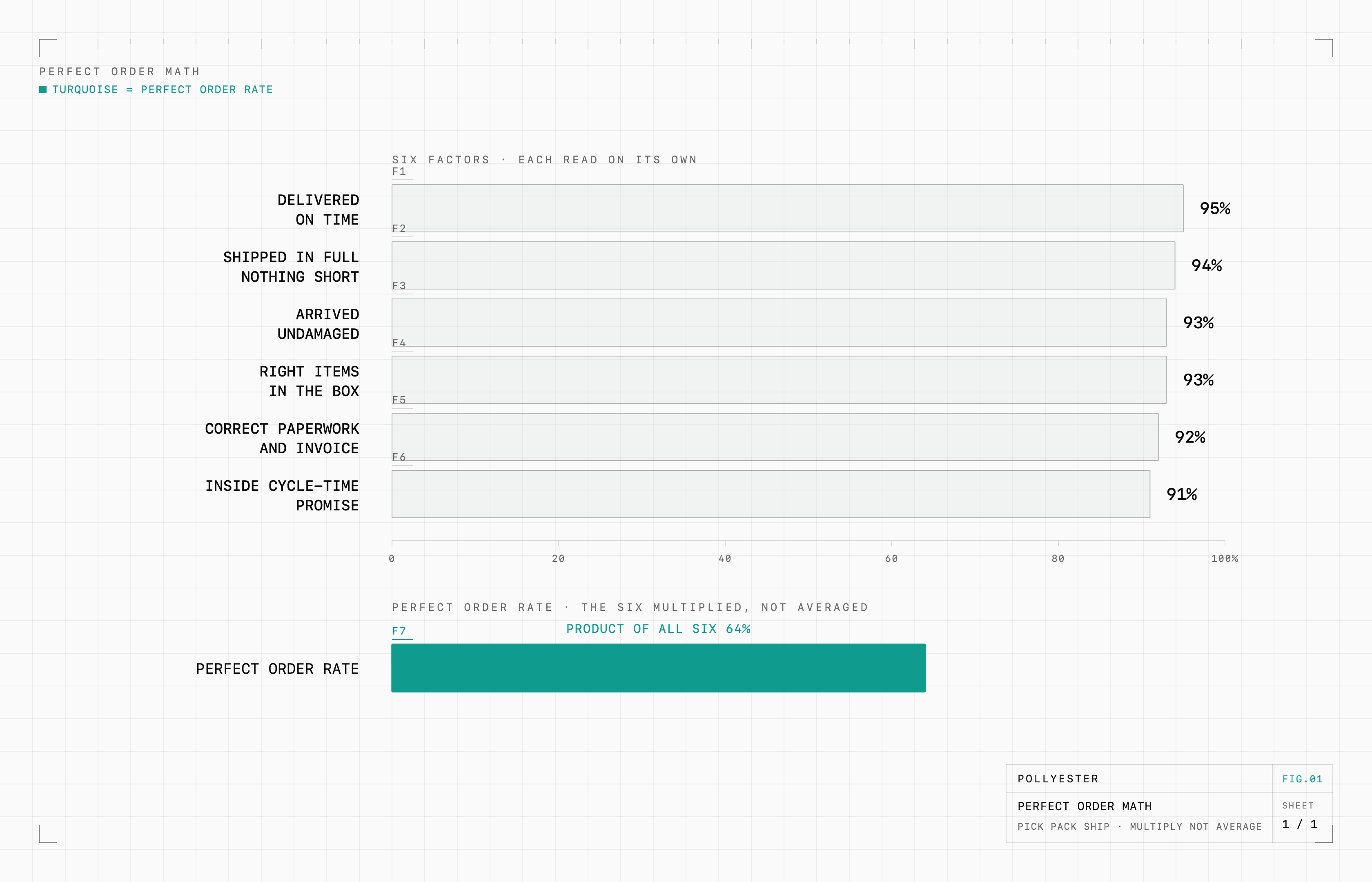Click 'PERFECT ORDER MATH' in the title block
Viewport: 1372px width, 882px height.
click(x=1085, y=806)
